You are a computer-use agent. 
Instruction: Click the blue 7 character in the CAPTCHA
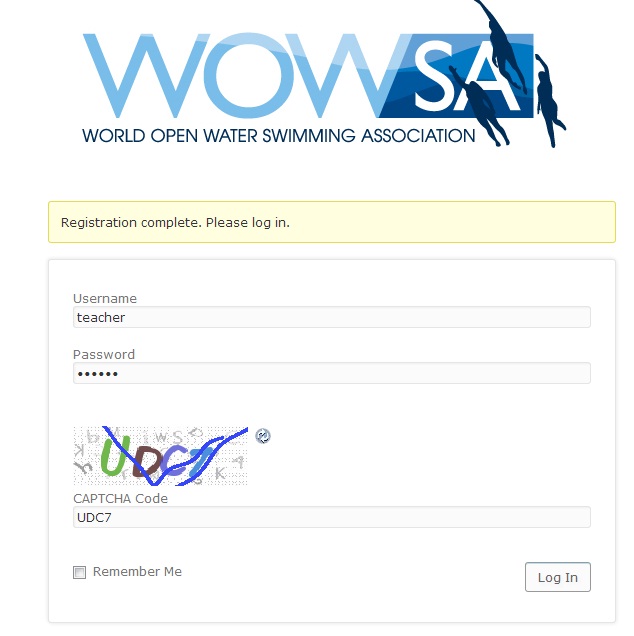pos(202,461)
